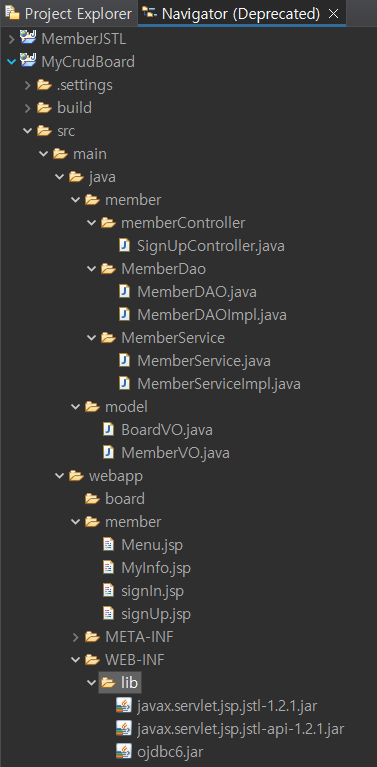
Task: Click the MemberDAO.java file icon
Action: 125,292
